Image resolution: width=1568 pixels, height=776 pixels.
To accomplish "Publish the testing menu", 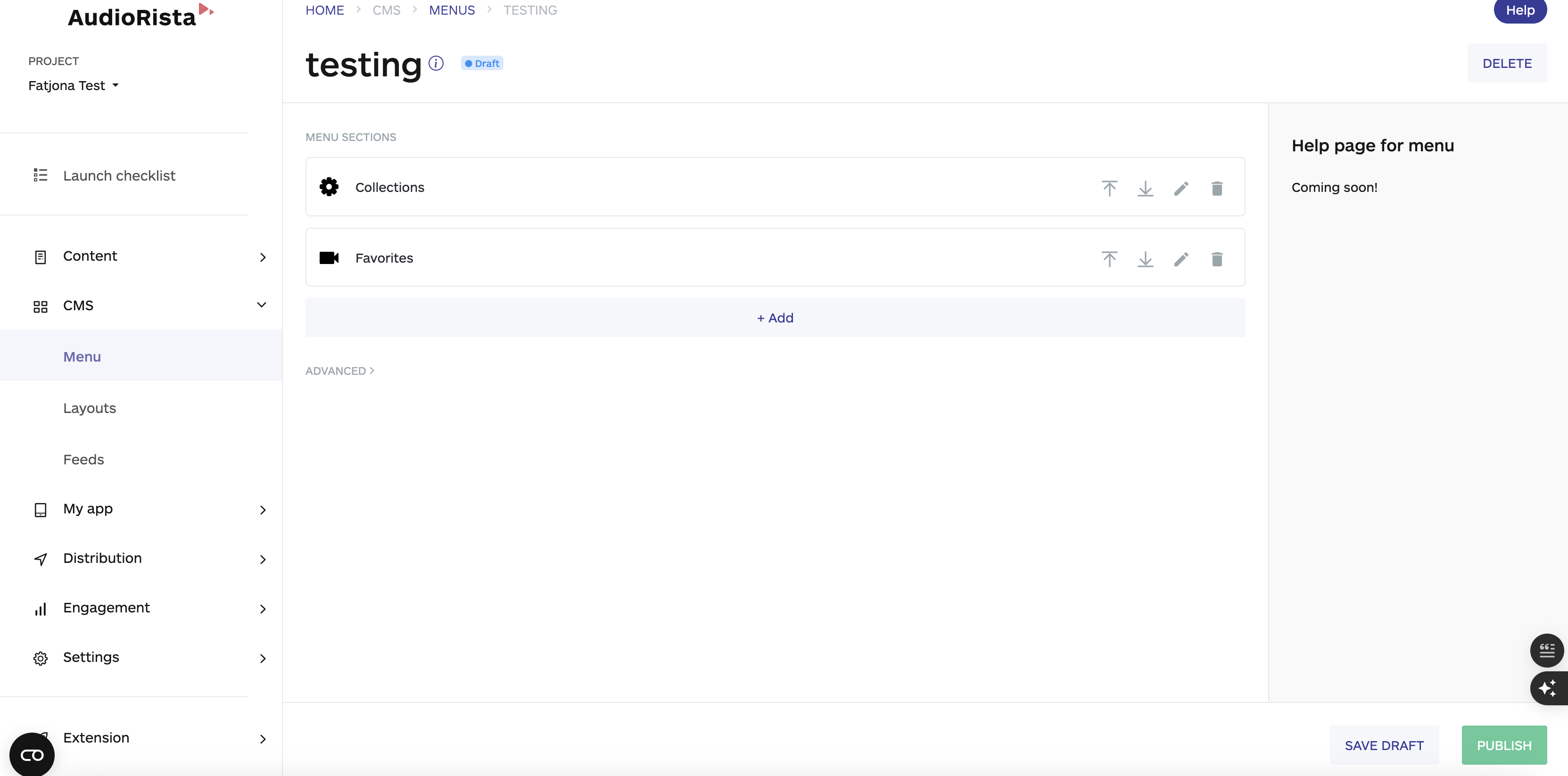I will (x=1503, y=745).
